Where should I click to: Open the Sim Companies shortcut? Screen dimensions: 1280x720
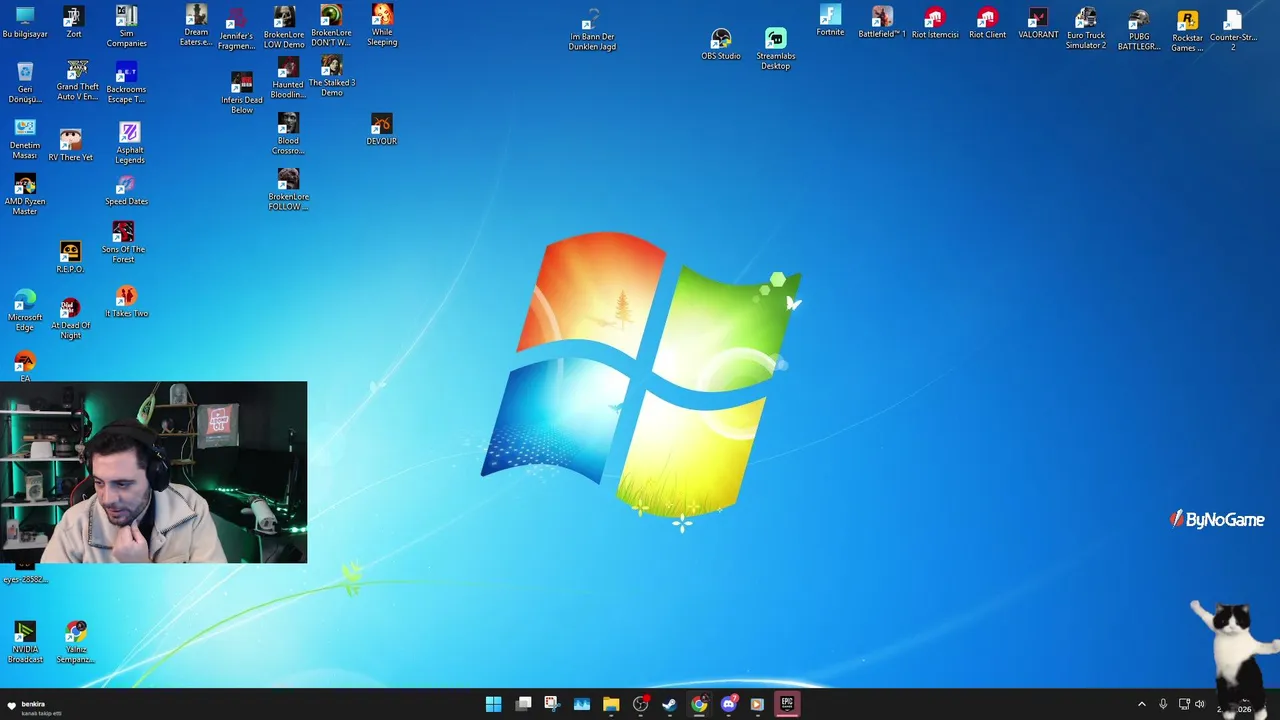click(126, 26)
